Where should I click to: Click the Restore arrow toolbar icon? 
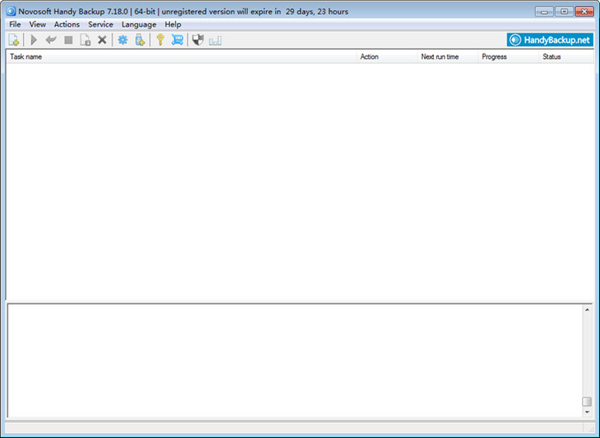(51, 40)
